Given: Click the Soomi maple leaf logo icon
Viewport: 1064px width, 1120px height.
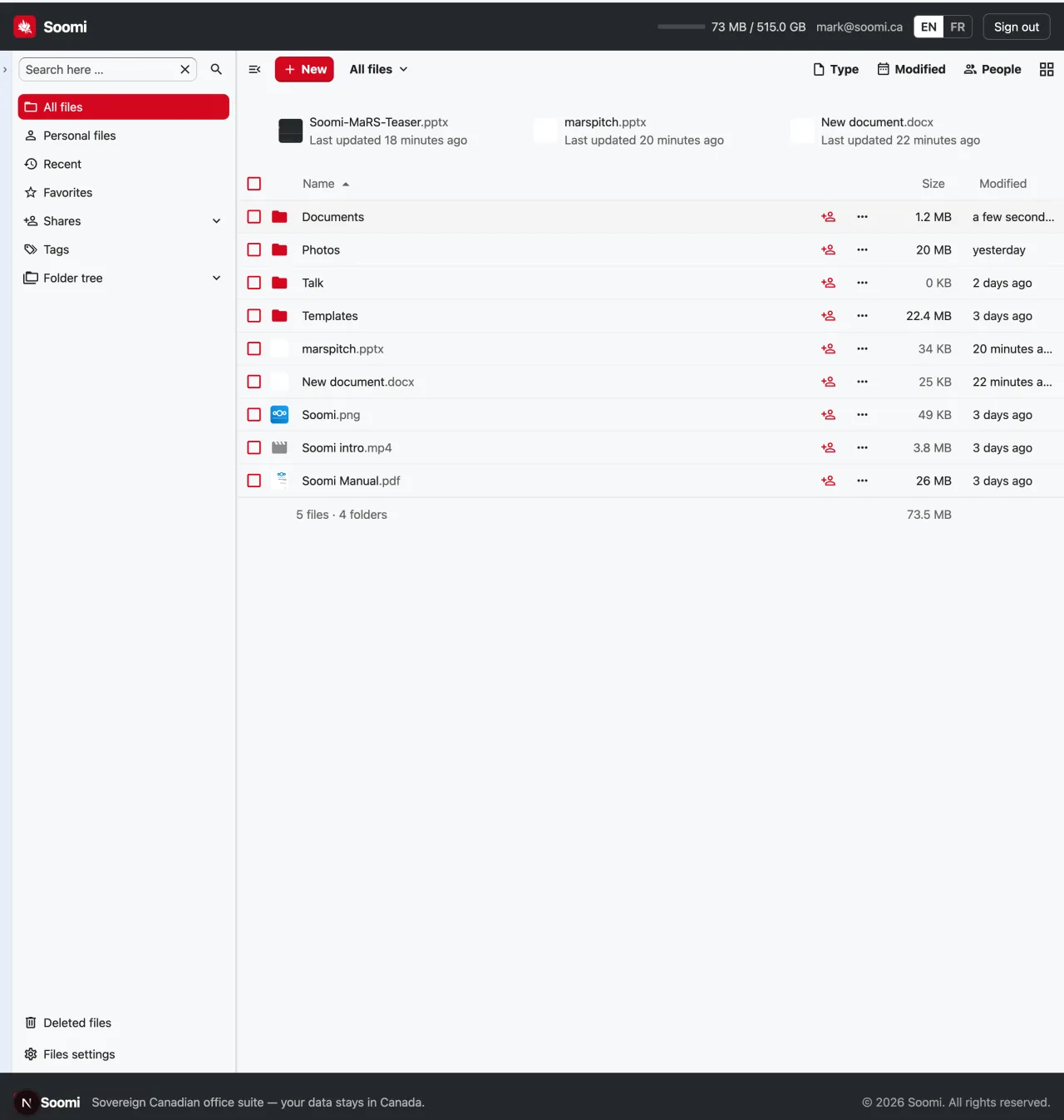Looking at the screenshot, I should (x=25, y=27).
